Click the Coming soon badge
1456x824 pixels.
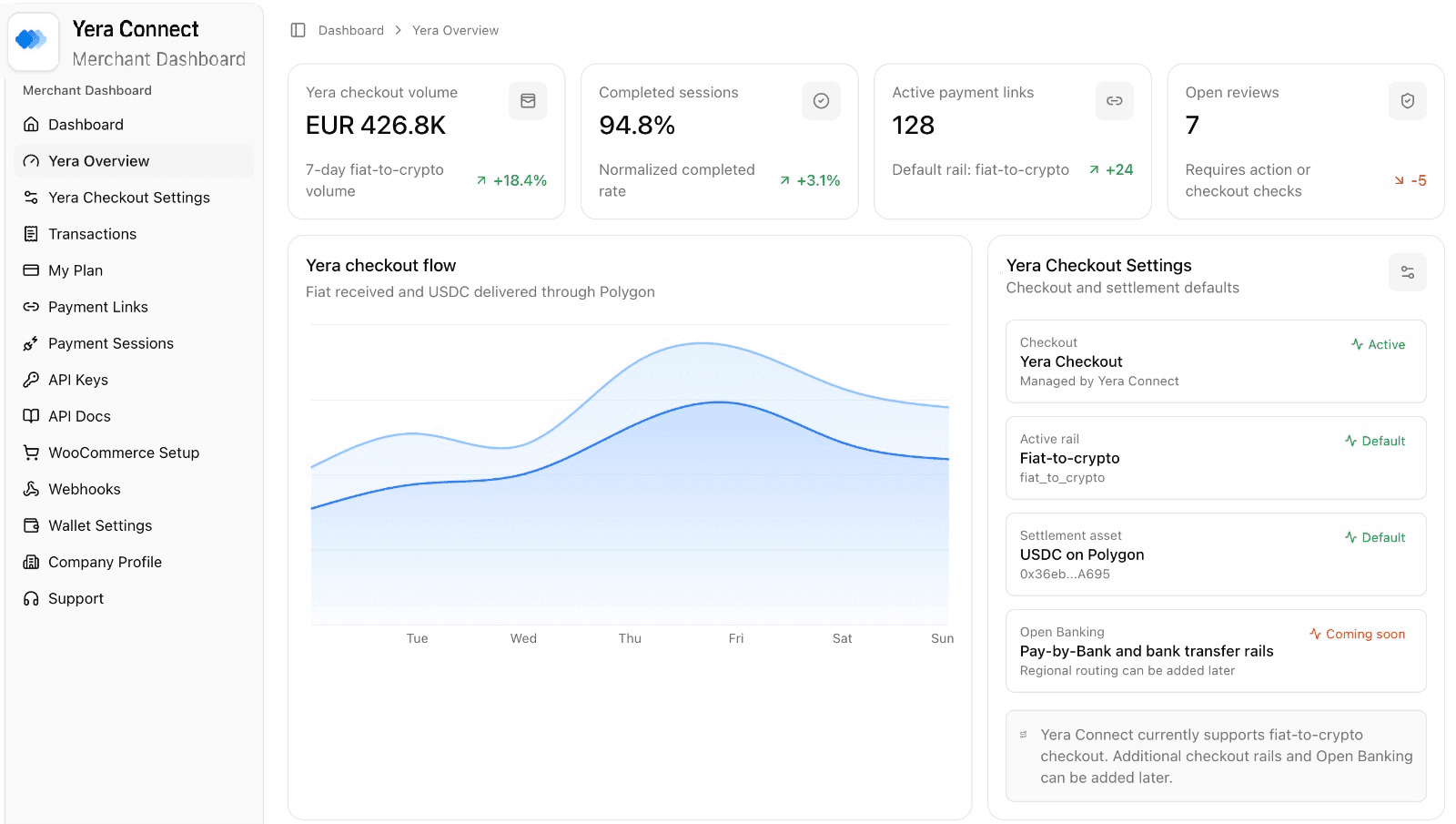pyautogui.click(x=1357, y=634)
